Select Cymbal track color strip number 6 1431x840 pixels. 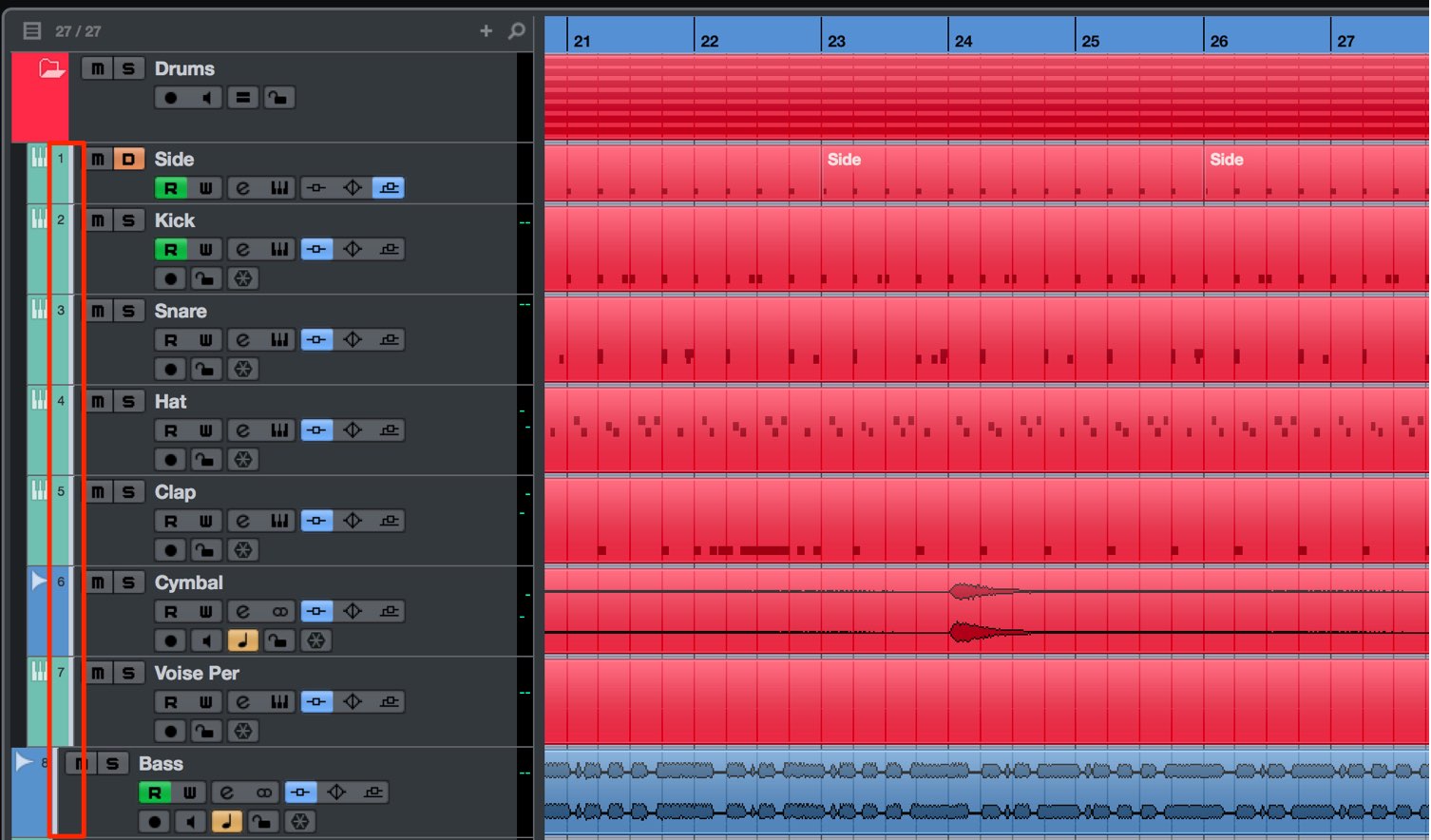click(61, 611)
